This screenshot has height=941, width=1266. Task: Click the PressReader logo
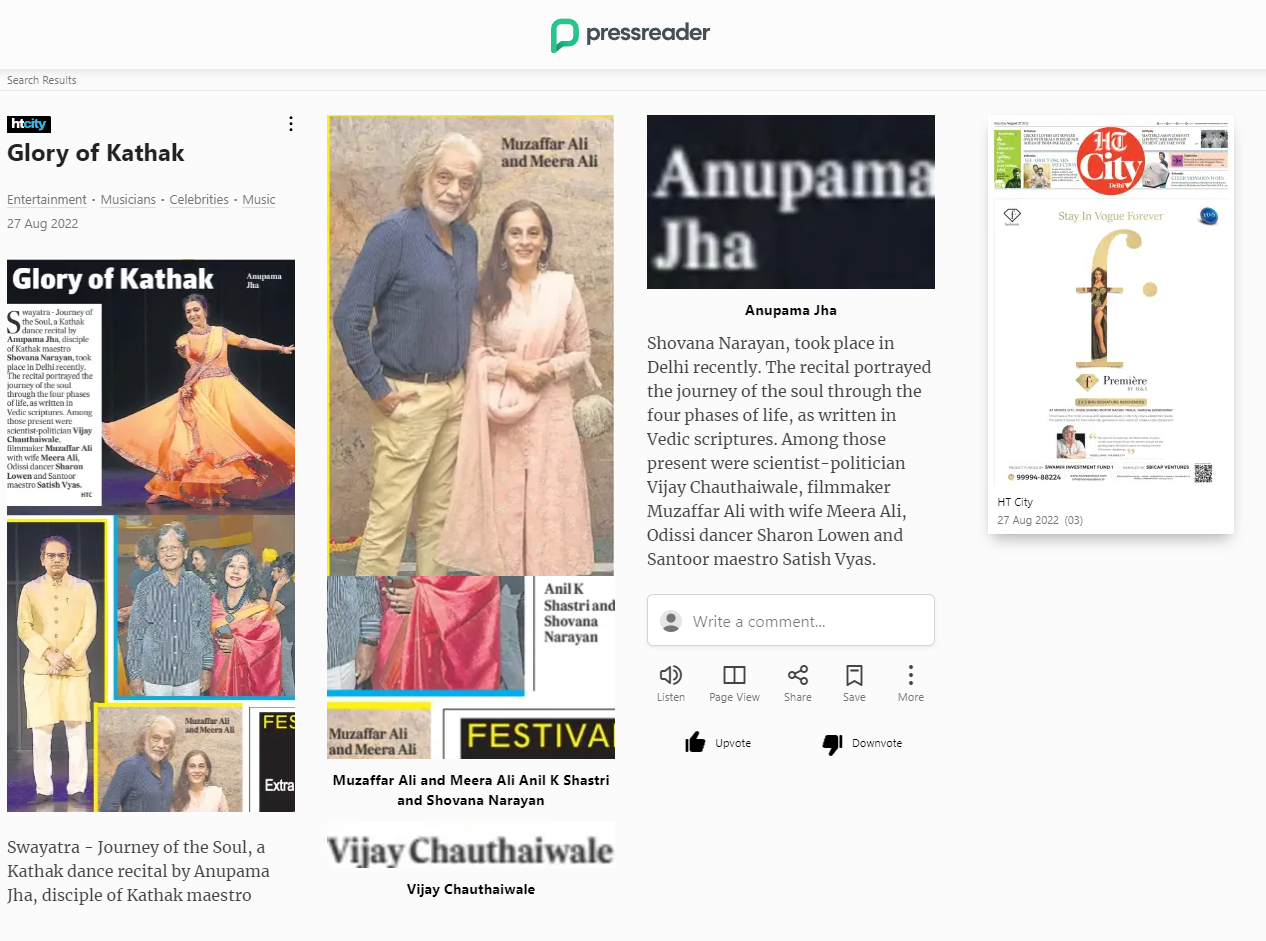[x=631, y=35]
